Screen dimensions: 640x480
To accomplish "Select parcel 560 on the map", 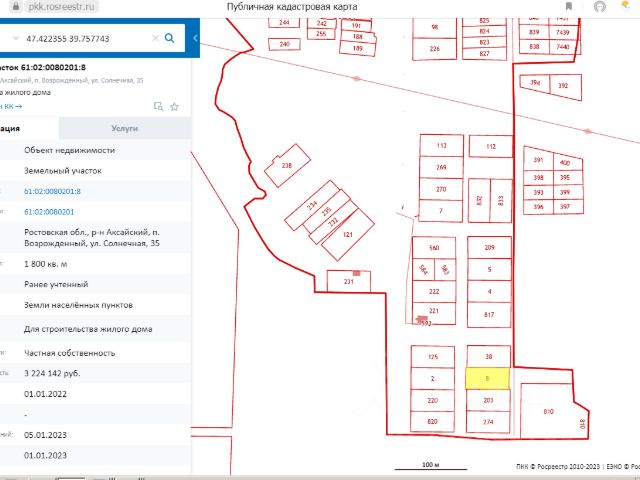I will tap(434, 247).
